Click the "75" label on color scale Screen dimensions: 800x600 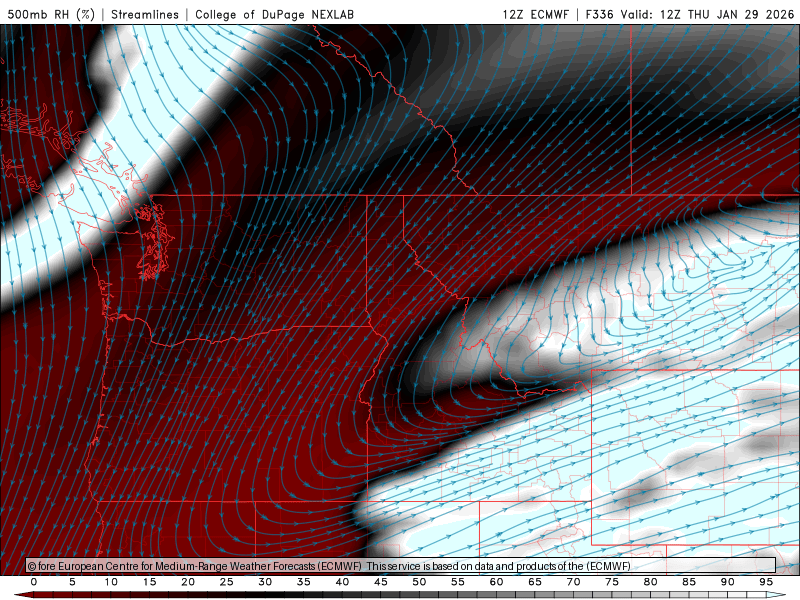point(612,582)
